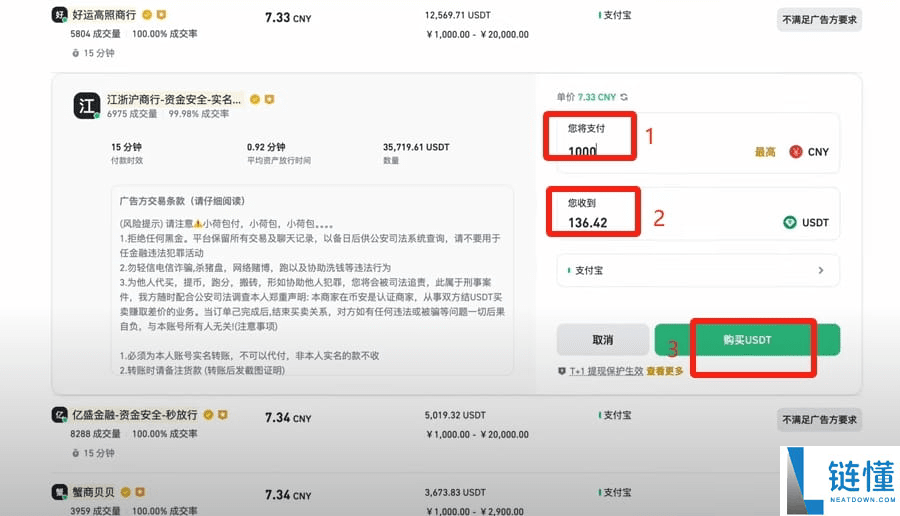Click 支付宝 label in 亿盛金融 row
900x516 pixels.
pos(617,415)
